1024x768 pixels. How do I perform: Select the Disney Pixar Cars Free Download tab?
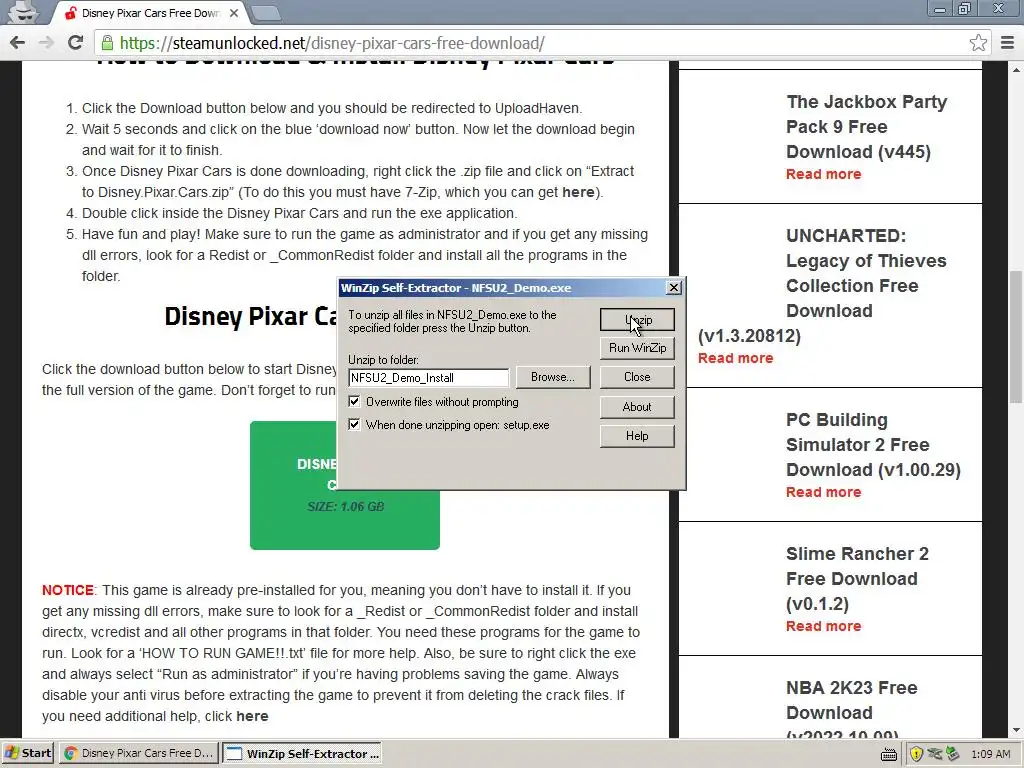point(149,13)
